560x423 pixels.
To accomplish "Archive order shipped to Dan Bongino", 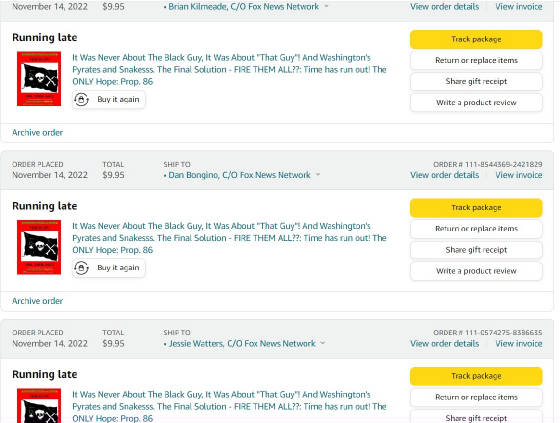I will pos(38,301).
